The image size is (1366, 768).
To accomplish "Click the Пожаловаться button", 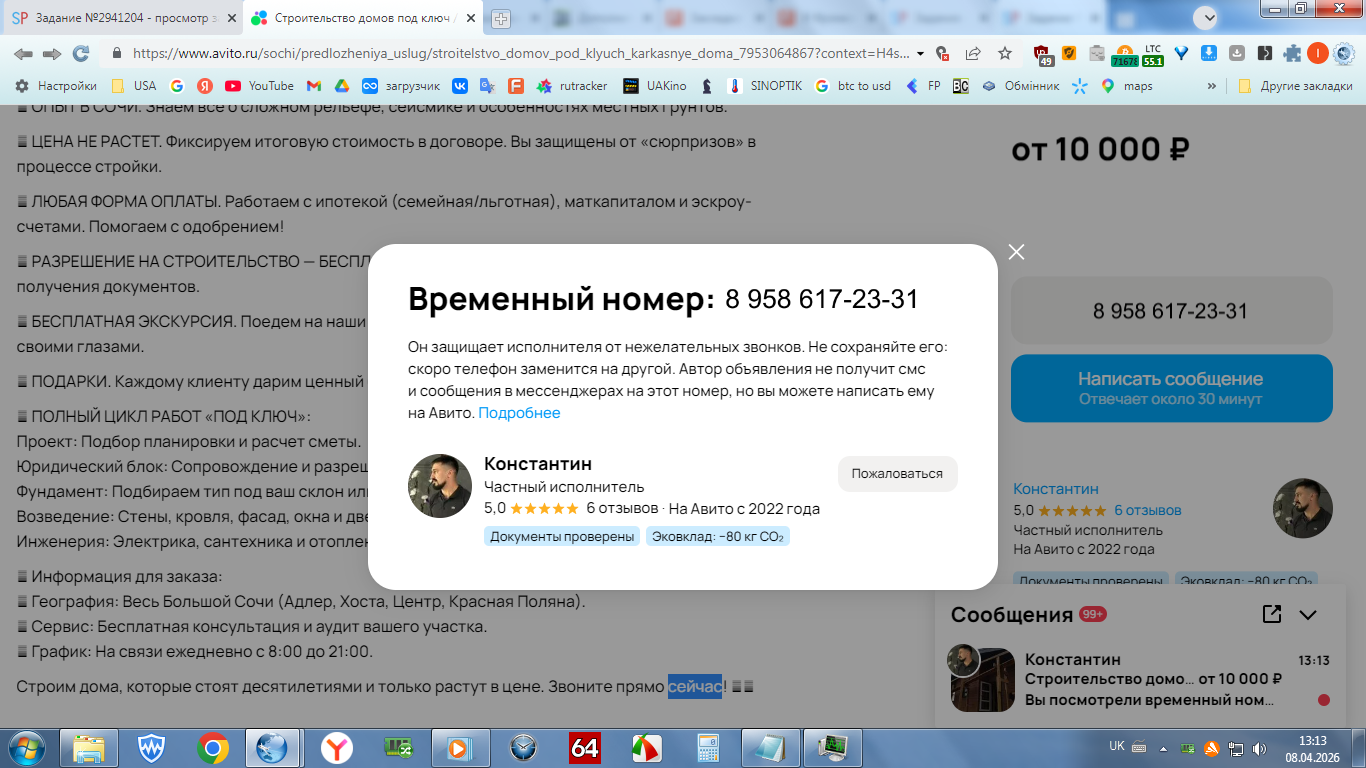I will (x=897, y=474).
